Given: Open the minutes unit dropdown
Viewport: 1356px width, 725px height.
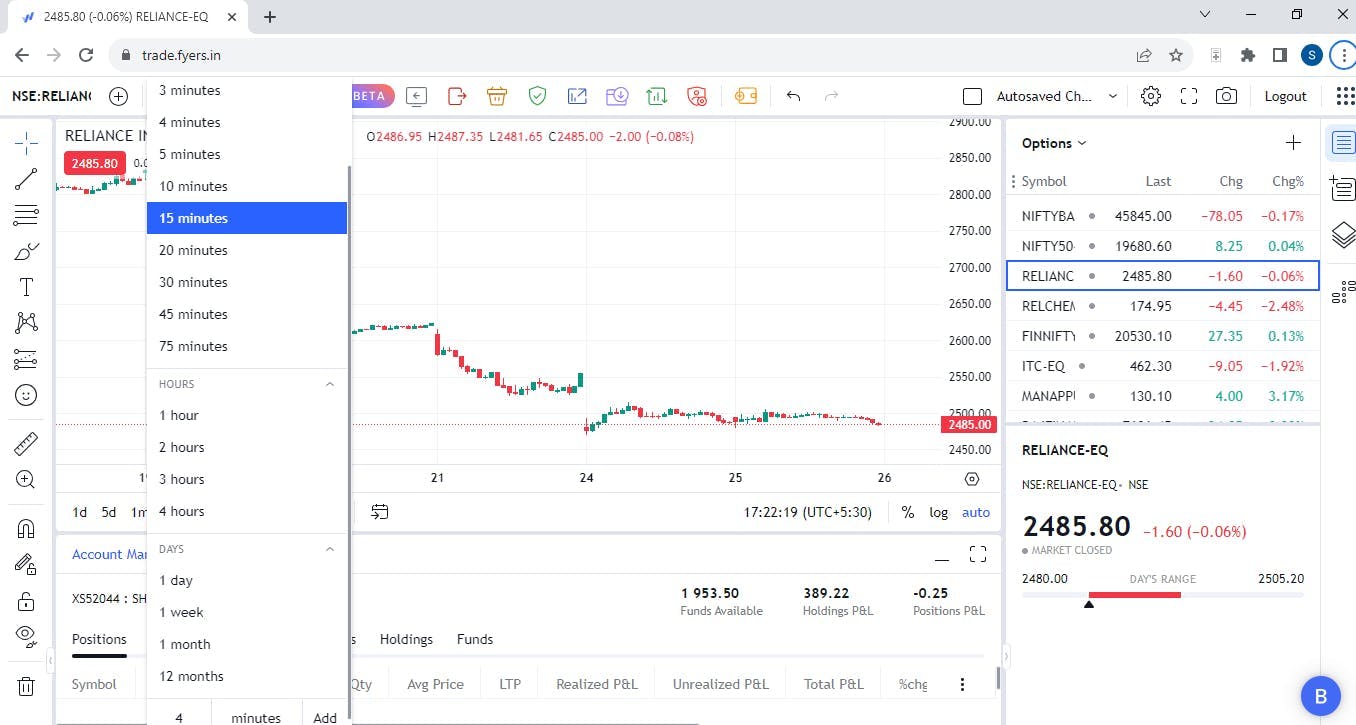Looking at the screenshot, I should coord(256,716).
